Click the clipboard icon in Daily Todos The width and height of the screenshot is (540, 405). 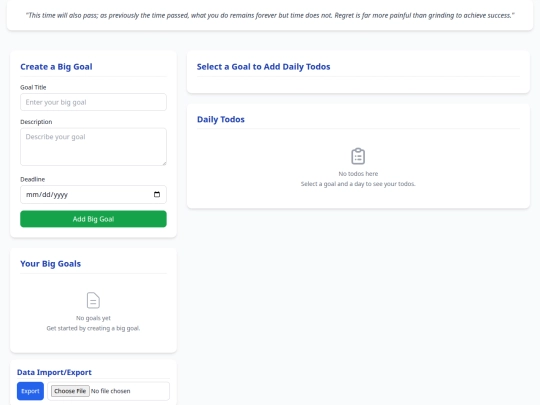pos(358,156)
